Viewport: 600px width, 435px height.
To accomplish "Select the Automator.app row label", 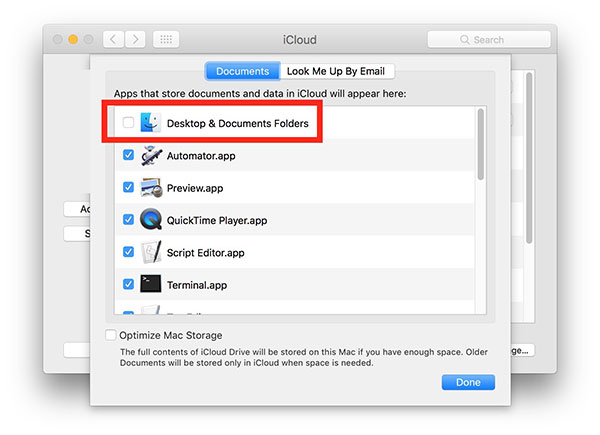I will (201, 156).
